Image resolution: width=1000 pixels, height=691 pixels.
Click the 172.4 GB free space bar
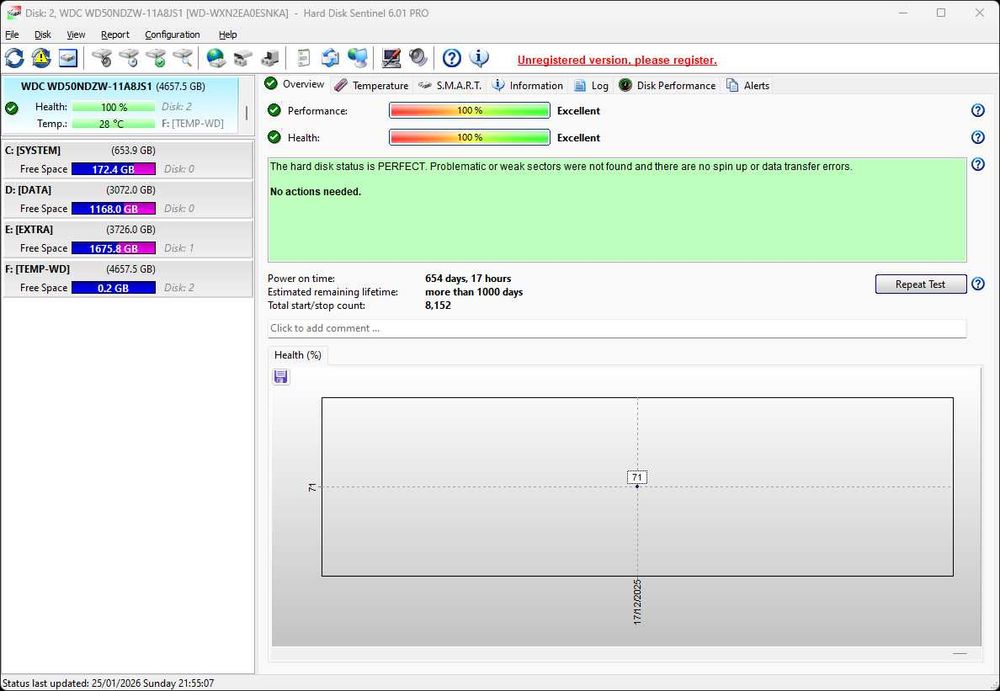tap(114, 169)
